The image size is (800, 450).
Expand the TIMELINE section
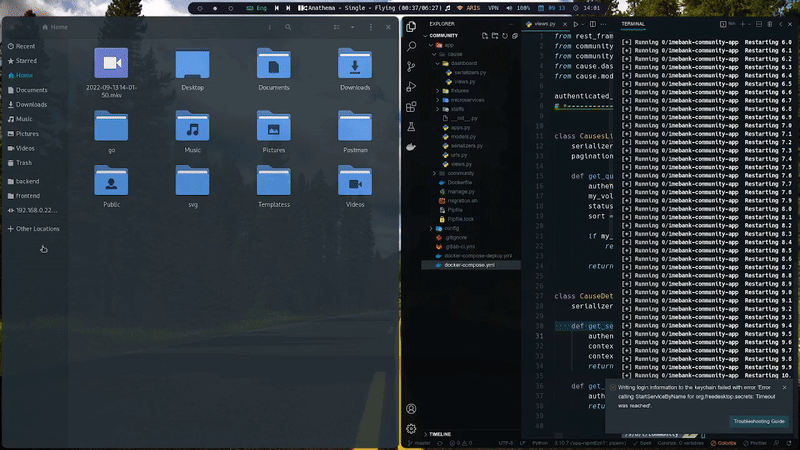point(439,434)
